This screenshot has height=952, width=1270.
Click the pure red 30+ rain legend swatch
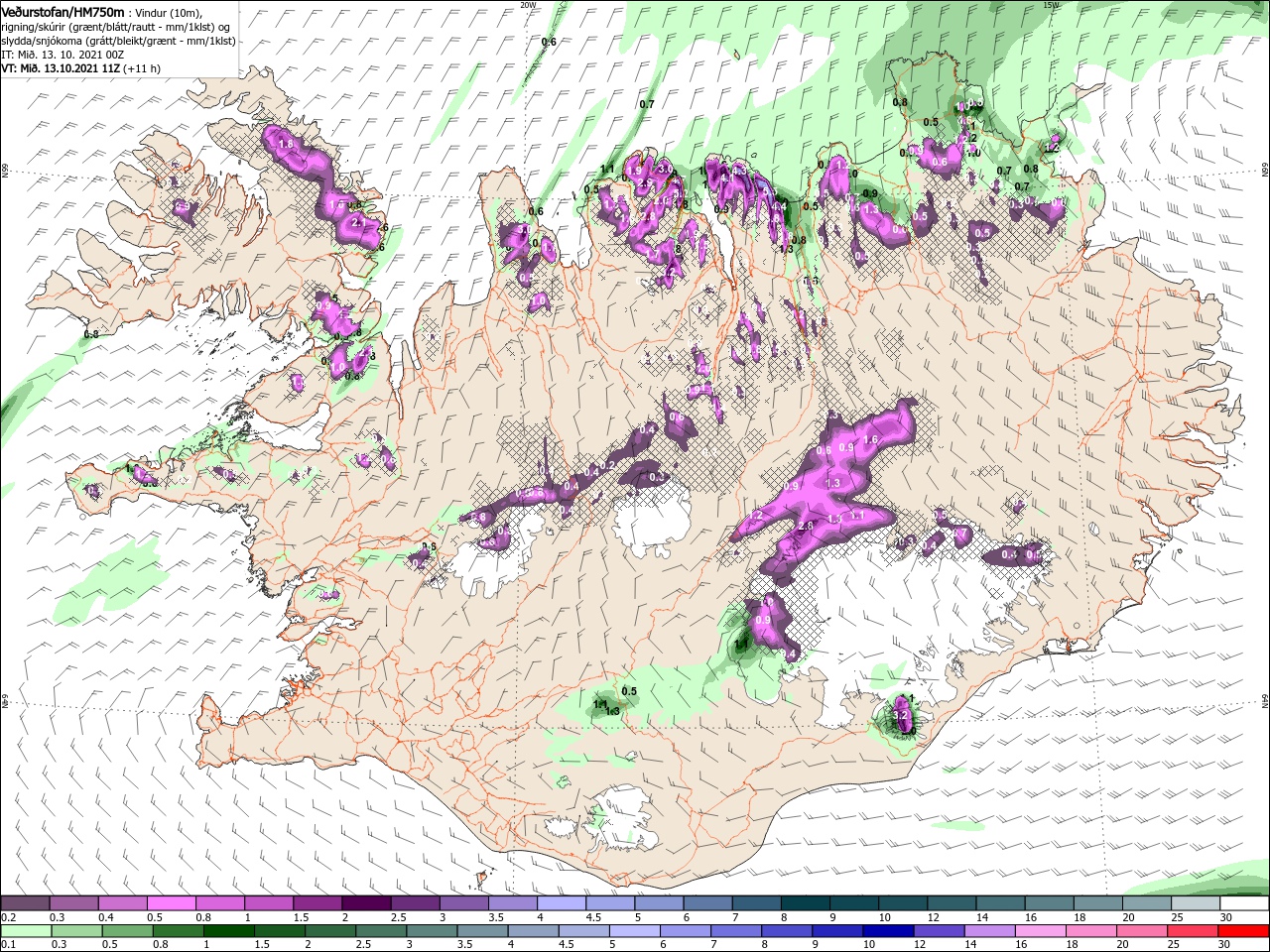1242,931
